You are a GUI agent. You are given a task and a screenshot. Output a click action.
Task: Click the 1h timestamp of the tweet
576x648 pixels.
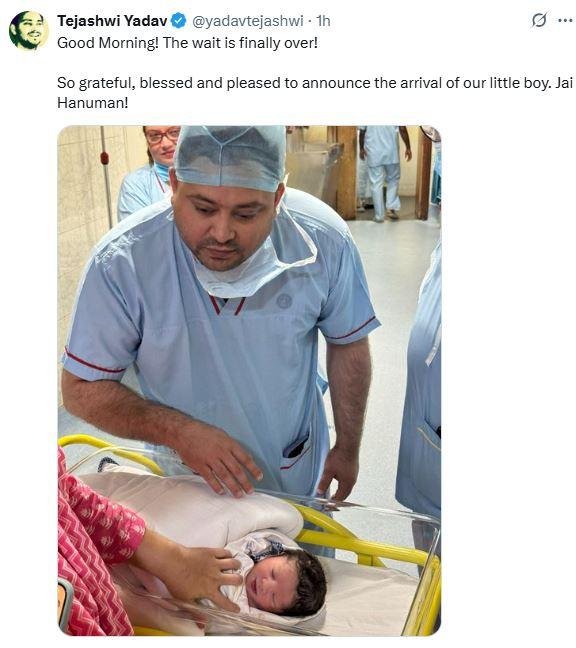tap(323, 21)
